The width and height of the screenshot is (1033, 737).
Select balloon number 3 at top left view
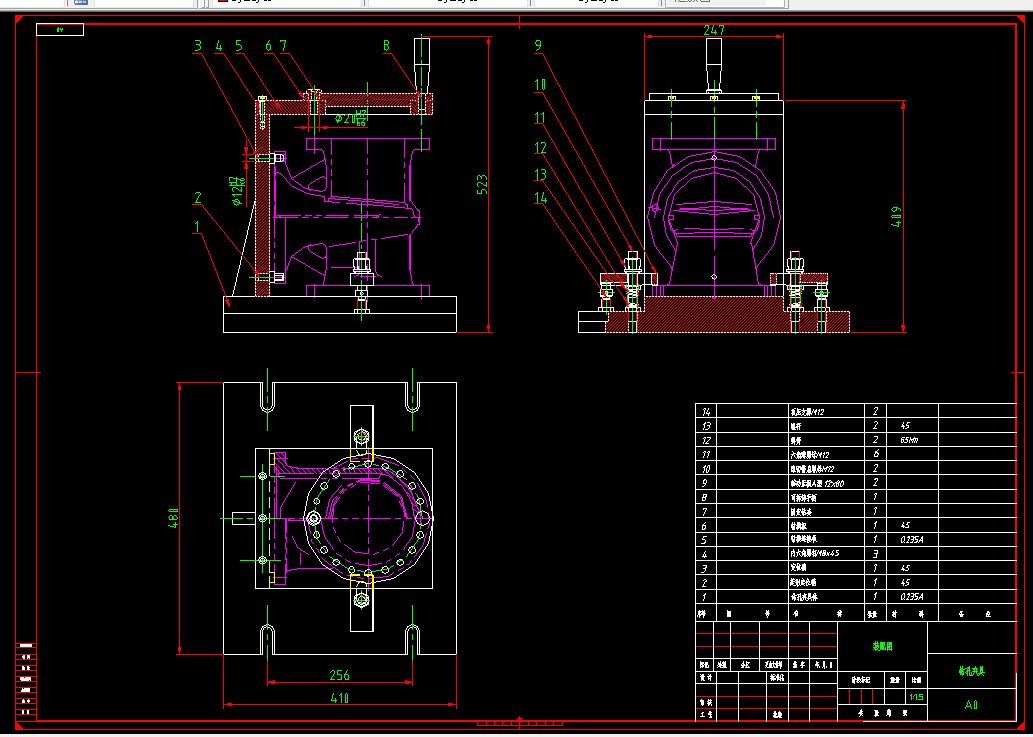[198, 45]
